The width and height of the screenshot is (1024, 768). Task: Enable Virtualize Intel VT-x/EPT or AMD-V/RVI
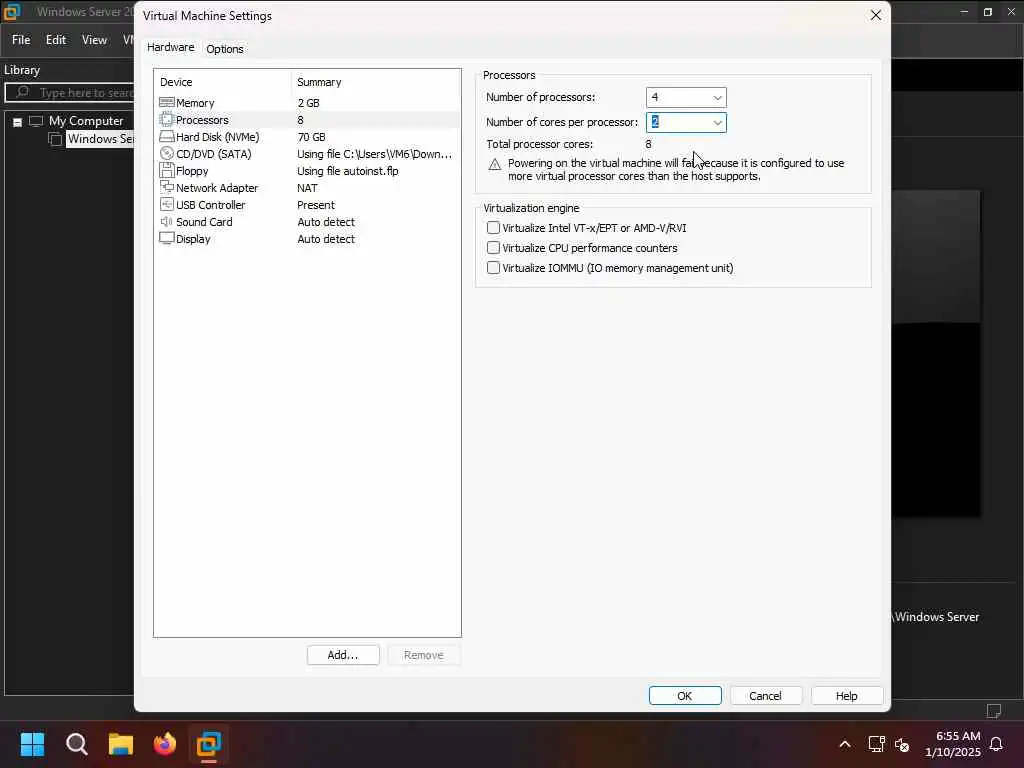coord(493,228)
